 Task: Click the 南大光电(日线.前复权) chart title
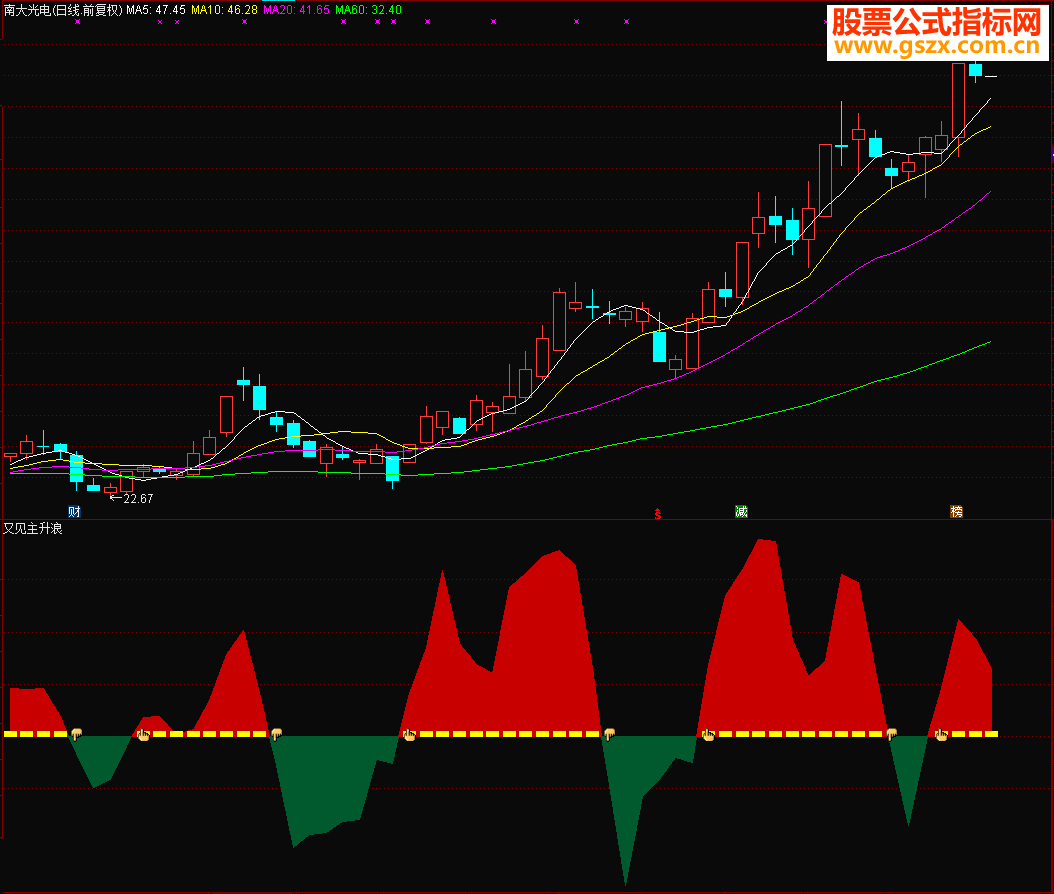(63, 10)
